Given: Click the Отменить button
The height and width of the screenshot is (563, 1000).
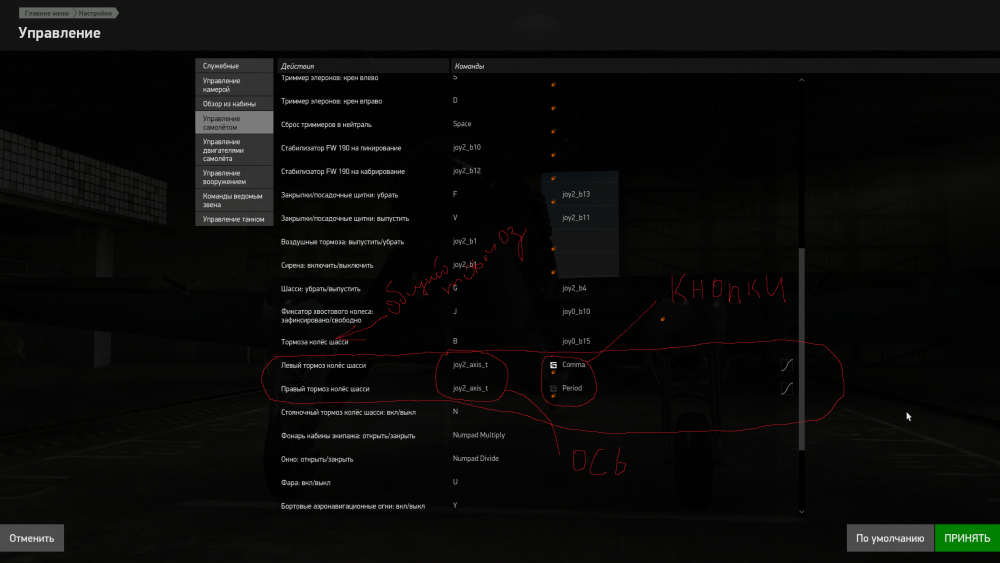Looking at the screenshot, I should pyautogui.click(x=32, y=538).
